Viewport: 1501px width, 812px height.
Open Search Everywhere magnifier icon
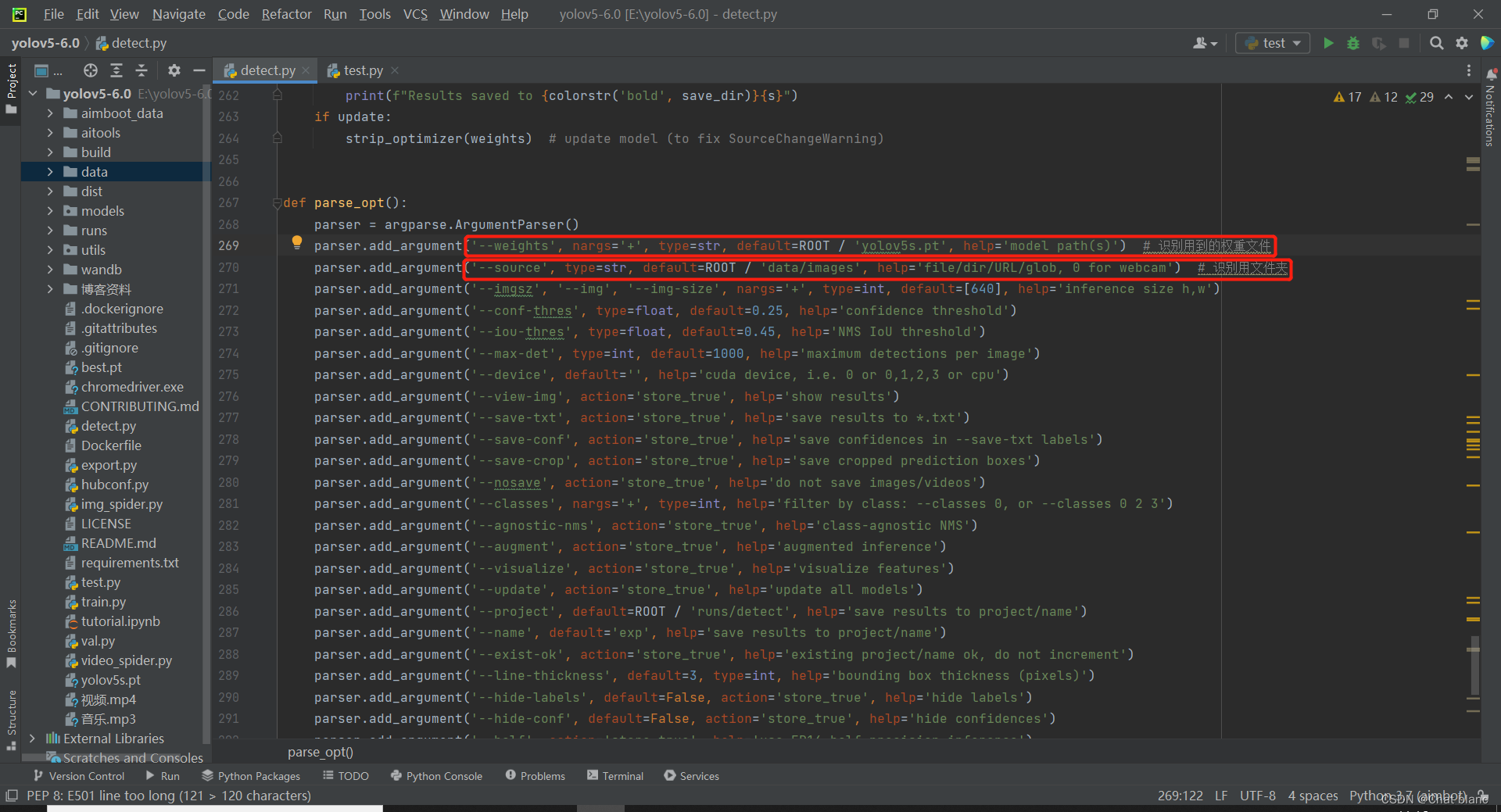1436,43
